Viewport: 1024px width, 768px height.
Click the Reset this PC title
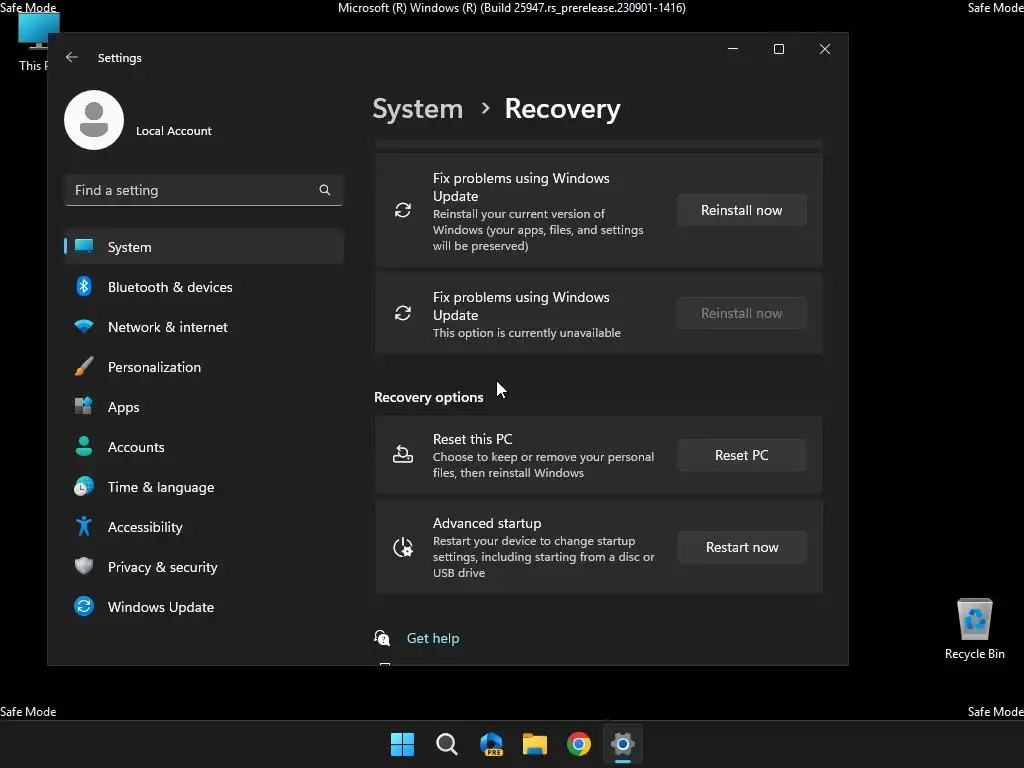[472, 439]
